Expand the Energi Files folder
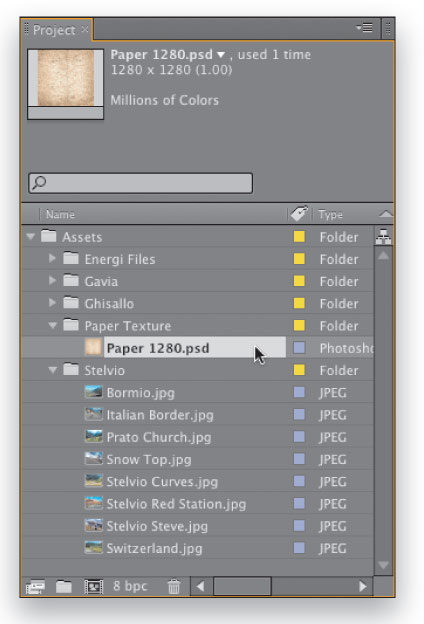Viewport: 424px width, 624px height. click(x=52, y=259)
